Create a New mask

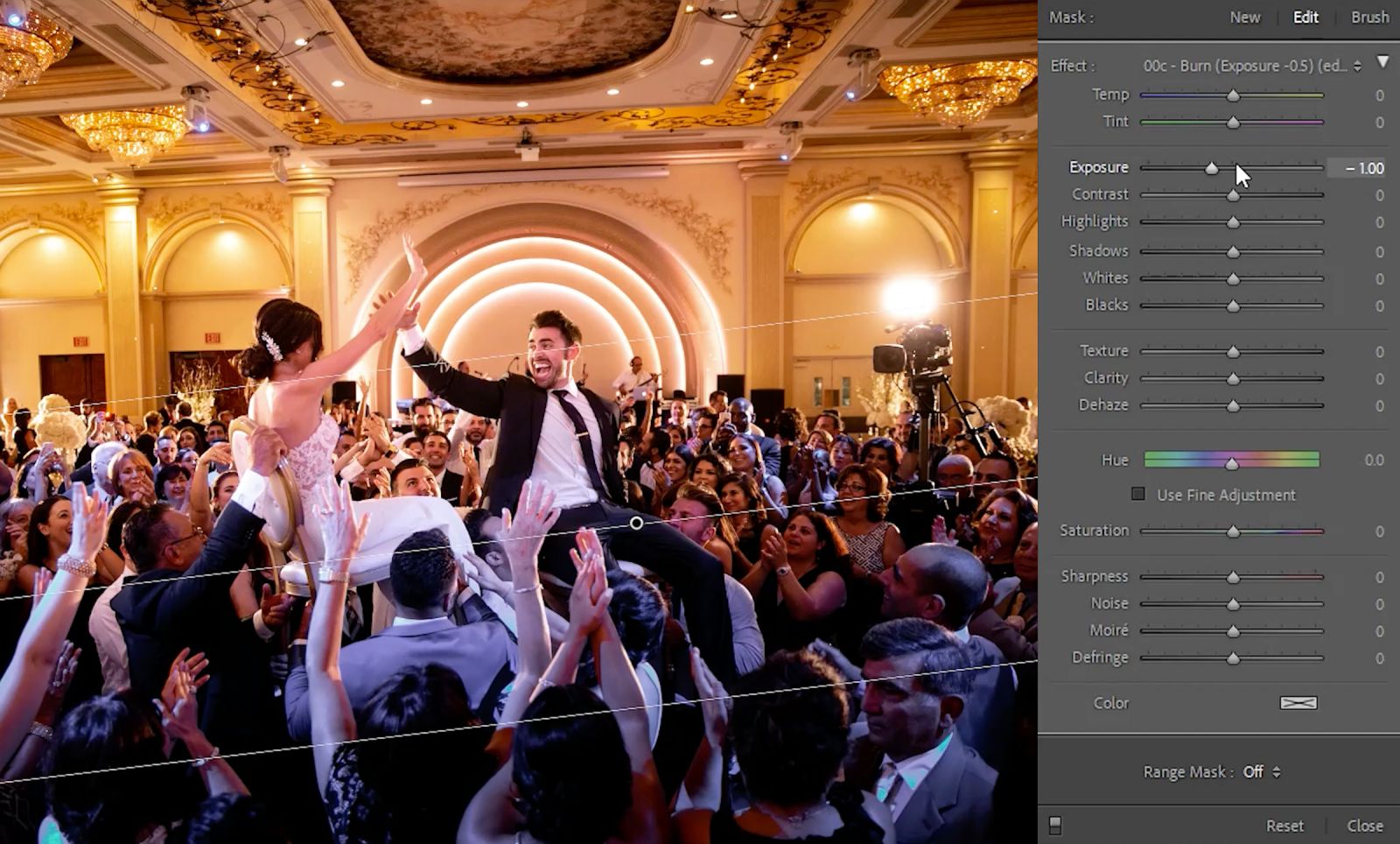(1244, 17)
